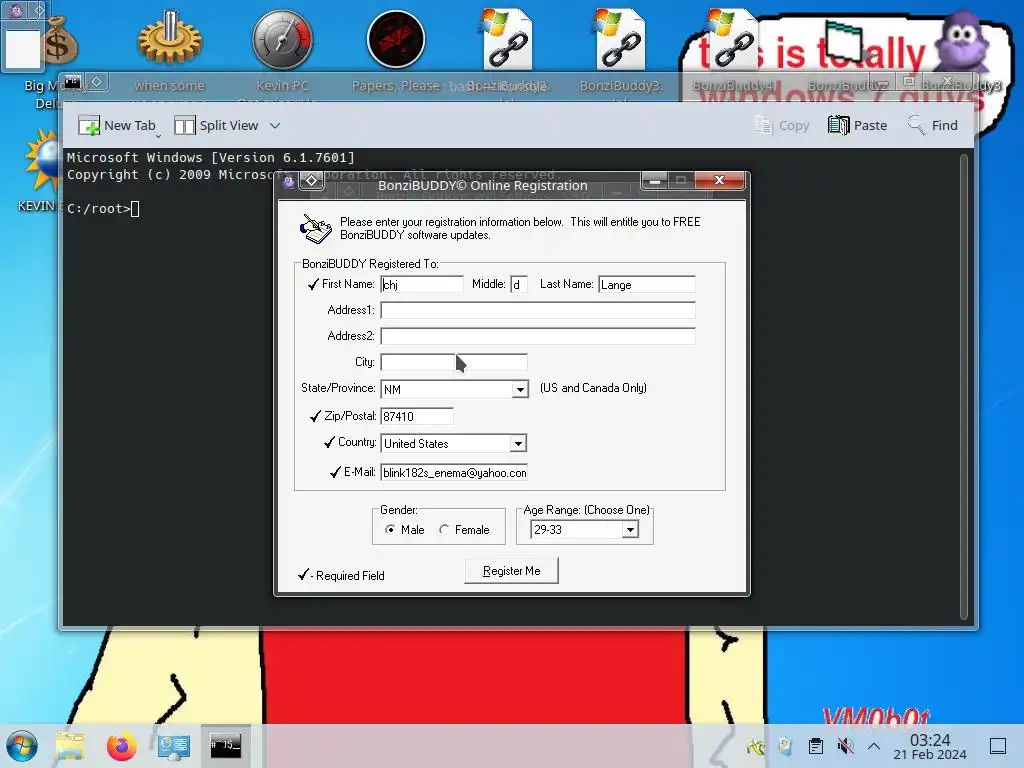Click the document tray icon beside the leaf

[x=786, y=746]
